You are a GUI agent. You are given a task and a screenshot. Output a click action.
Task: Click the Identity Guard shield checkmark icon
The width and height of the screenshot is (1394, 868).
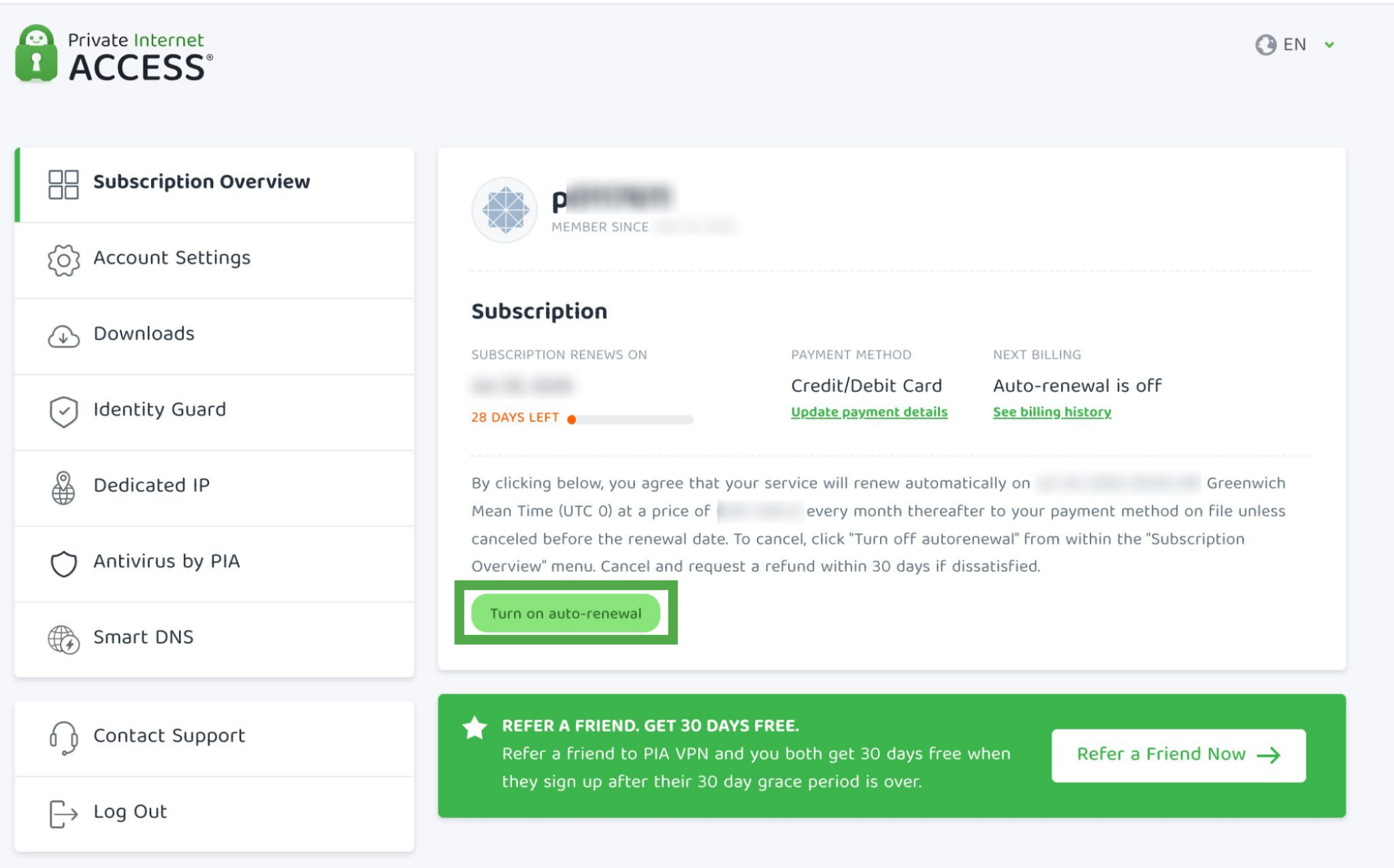[x=63, y=412]
